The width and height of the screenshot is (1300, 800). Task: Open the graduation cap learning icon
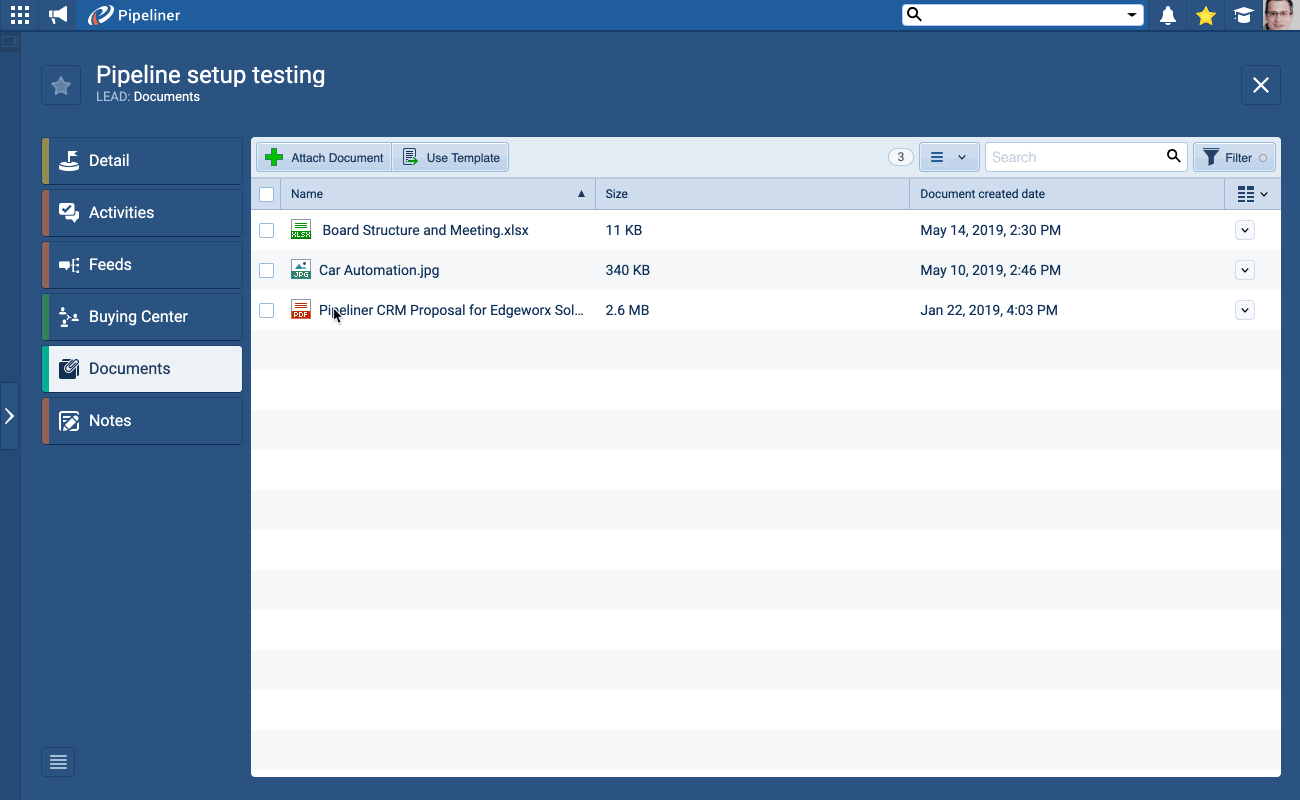point(1243,15)
